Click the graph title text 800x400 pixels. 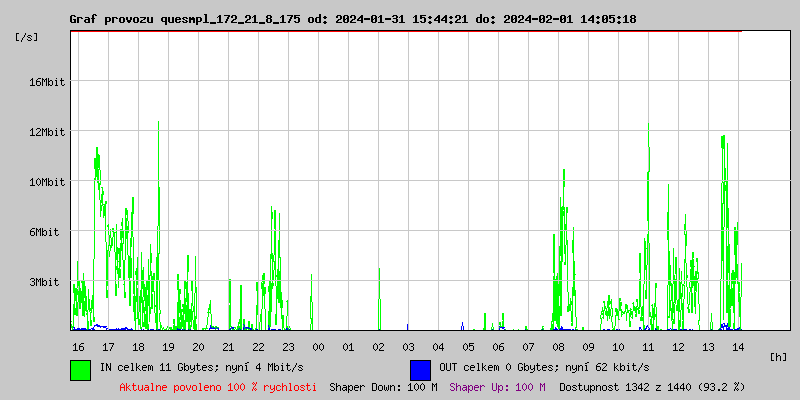[352, 19]
